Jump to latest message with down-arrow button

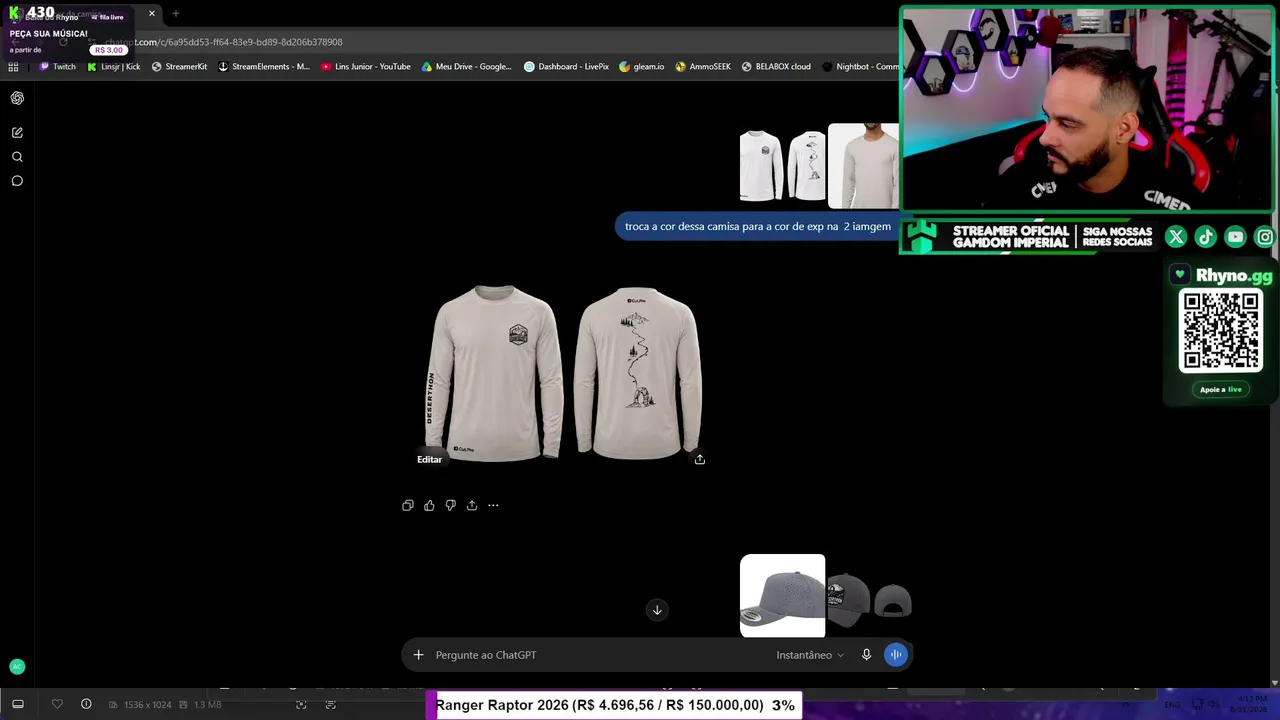[657, 610]
